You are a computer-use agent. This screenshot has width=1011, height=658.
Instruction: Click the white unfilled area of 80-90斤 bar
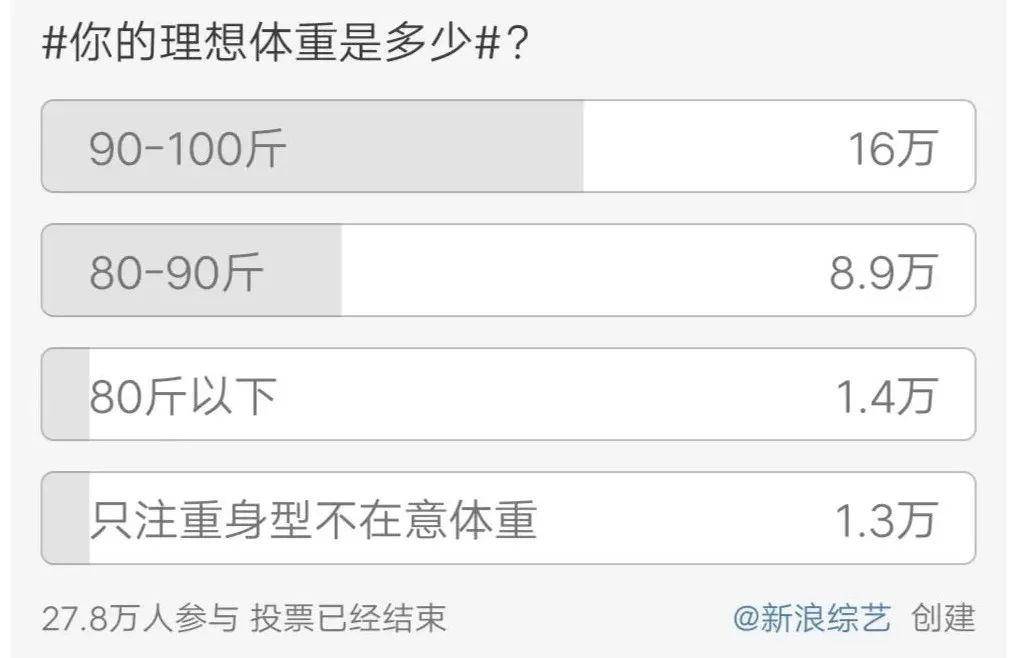tap(580, 272)
